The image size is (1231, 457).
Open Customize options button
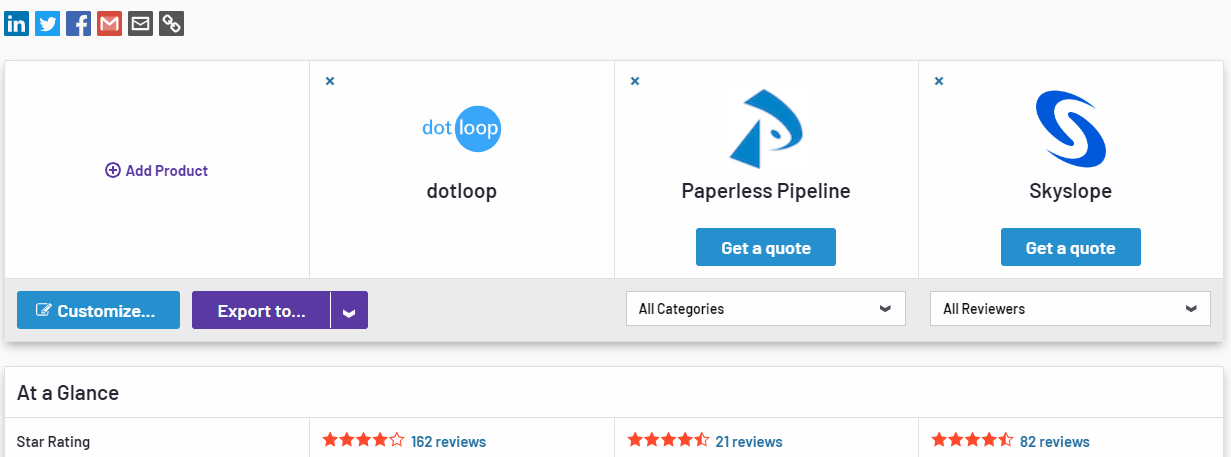point(98,311)
